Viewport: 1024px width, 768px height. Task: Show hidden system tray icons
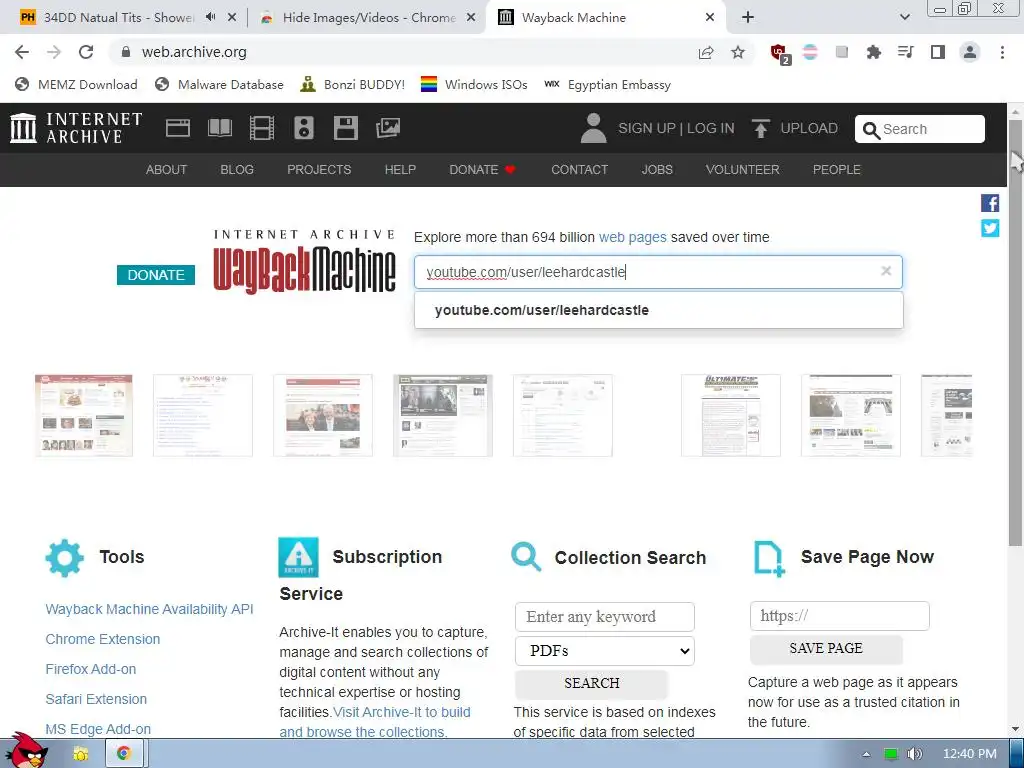(x=866, y=754)
